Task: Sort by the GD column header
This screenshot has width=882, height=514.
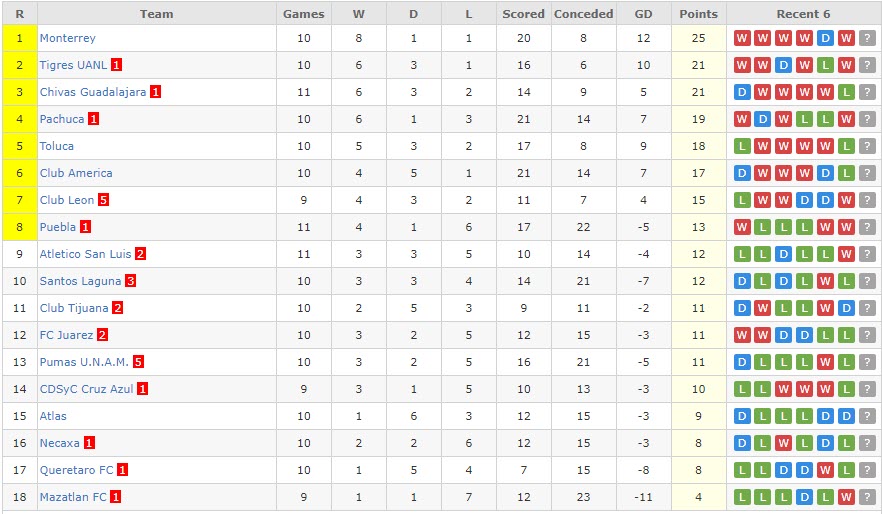Action: (x=643, y=14)
